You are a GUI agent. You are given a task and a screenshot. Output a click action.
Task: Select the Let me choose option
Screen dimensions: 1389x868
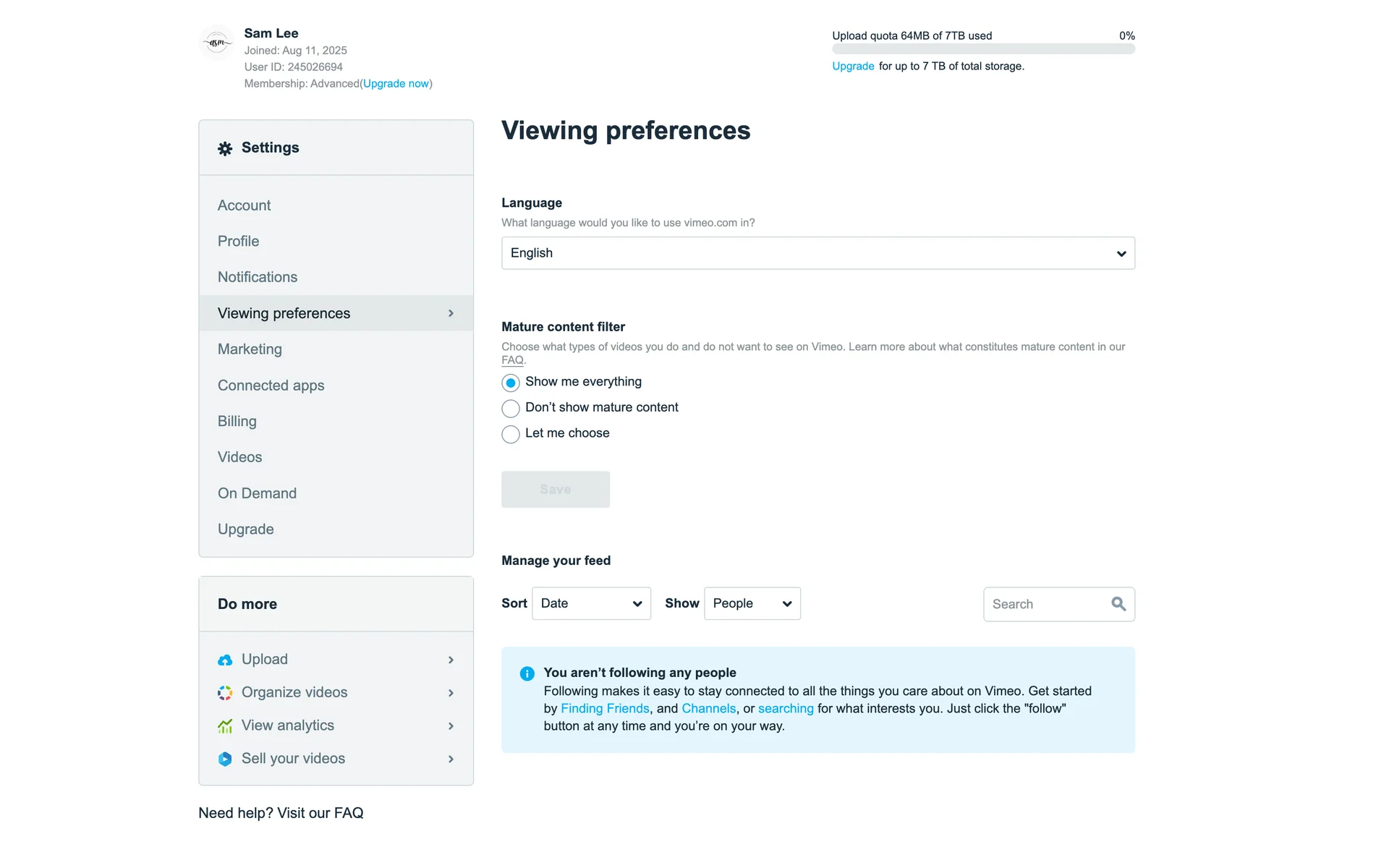click(511, 434)
